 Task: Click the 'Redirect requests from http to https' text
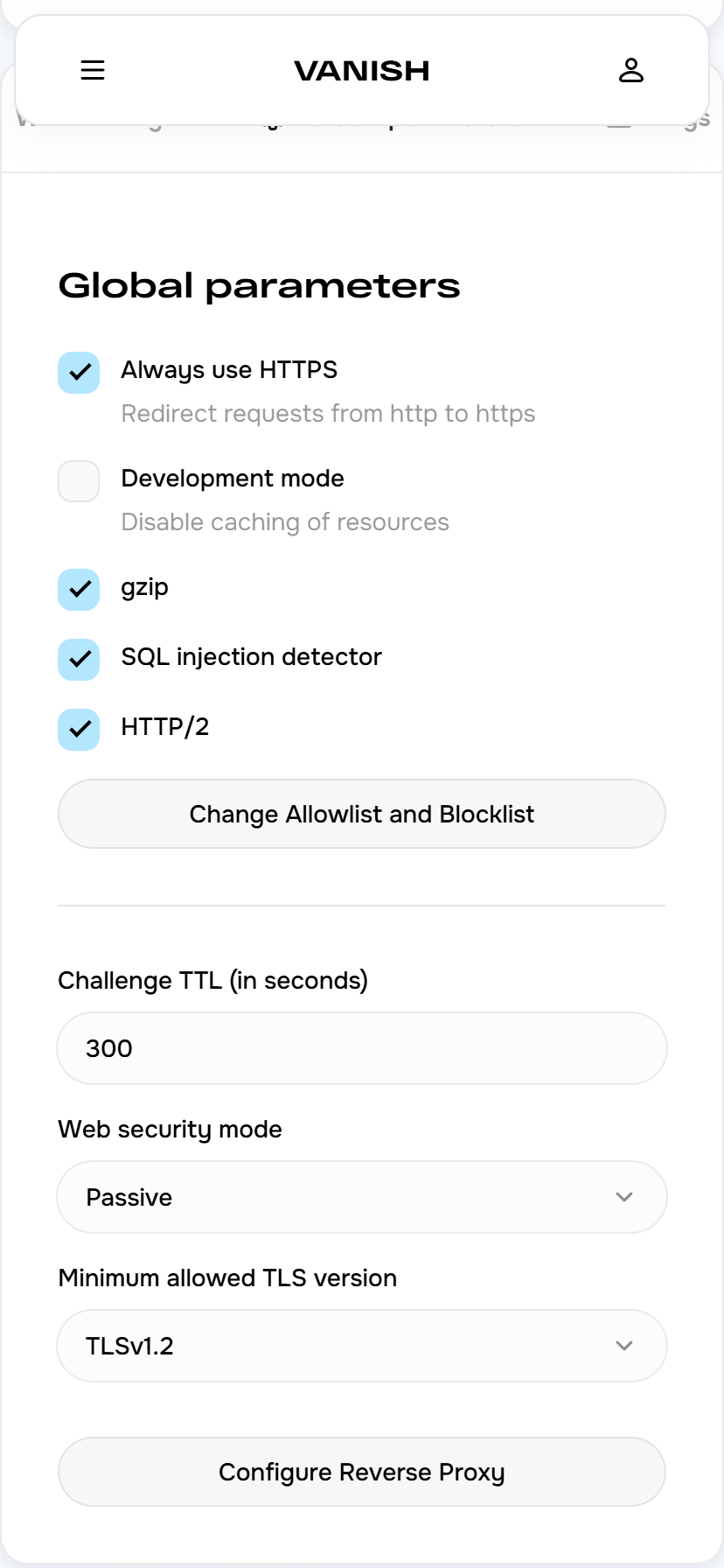click(328, 414)
